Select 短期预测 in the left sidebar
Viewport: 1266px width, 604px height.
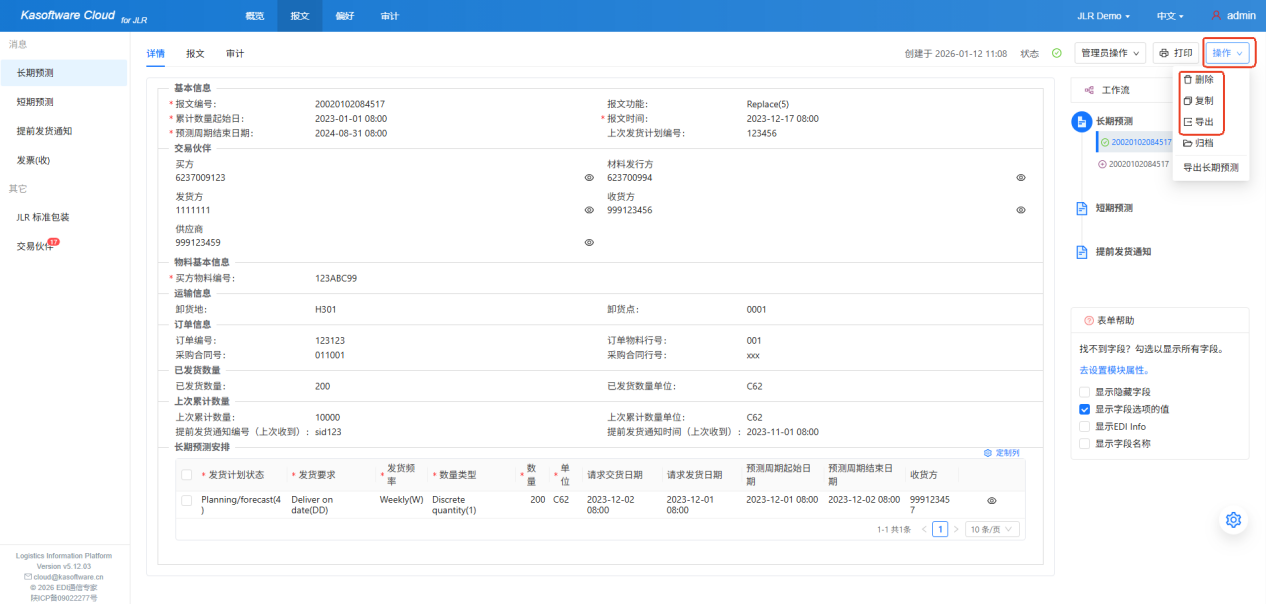pos(35,102)
